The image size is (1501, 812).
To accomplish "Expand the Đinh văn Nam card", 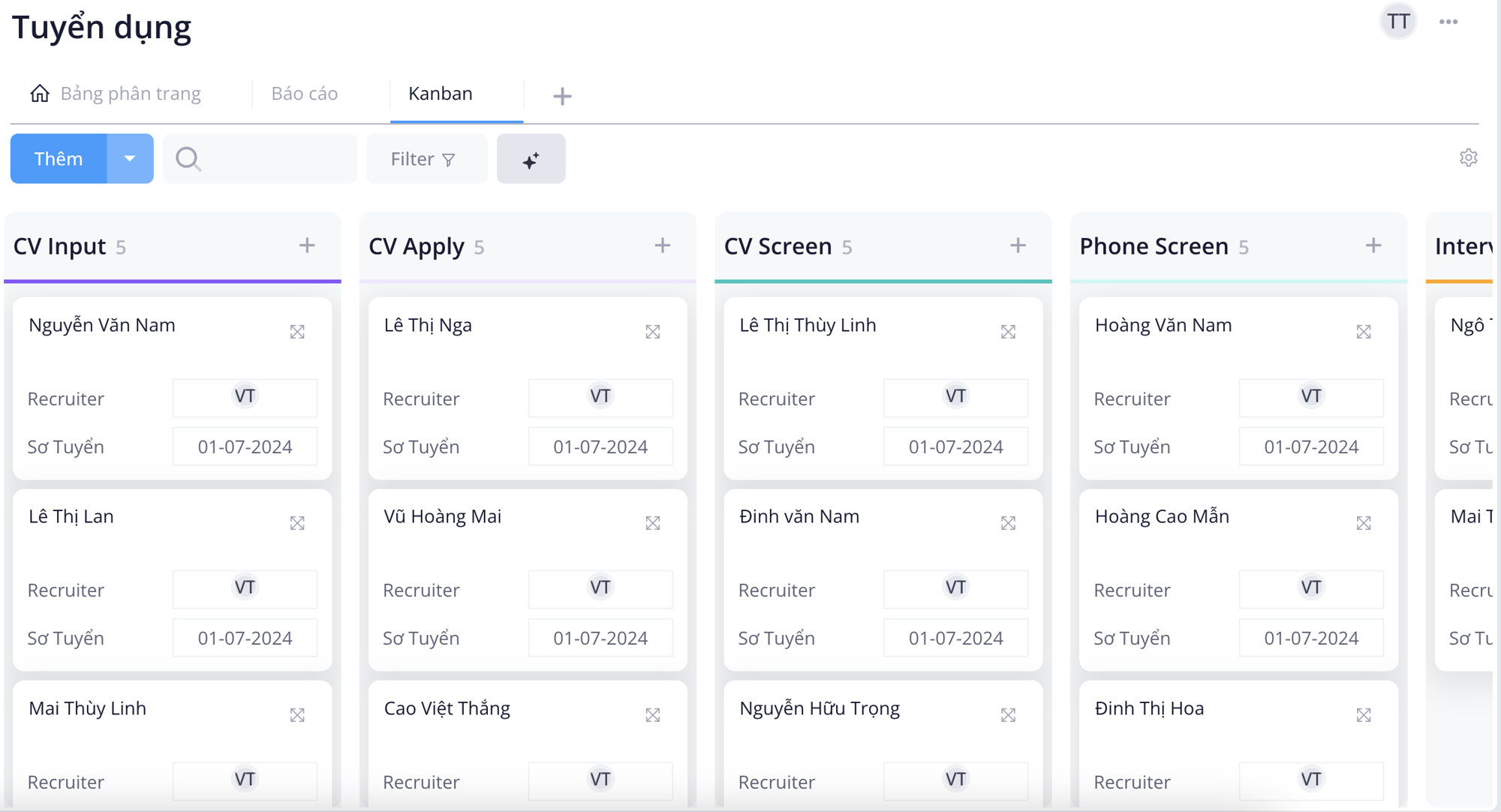I will pyautogui.click(x=1008, y=523).
